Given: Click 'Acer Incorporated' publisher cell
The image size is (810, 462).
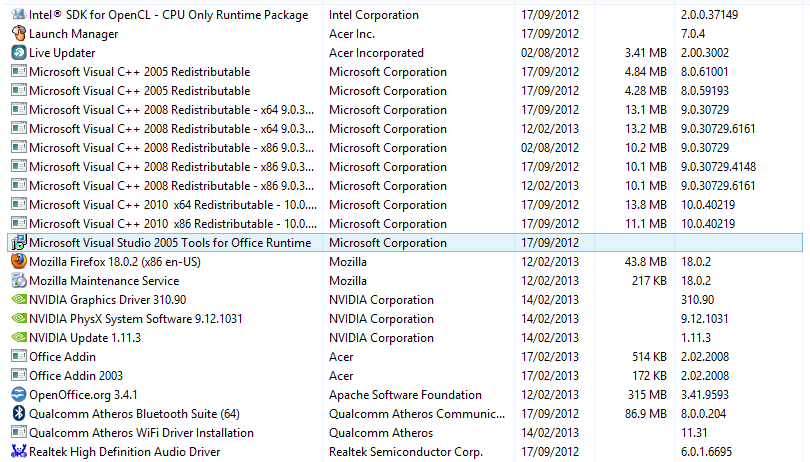Looking at the screenshot, I should (376, 53).
